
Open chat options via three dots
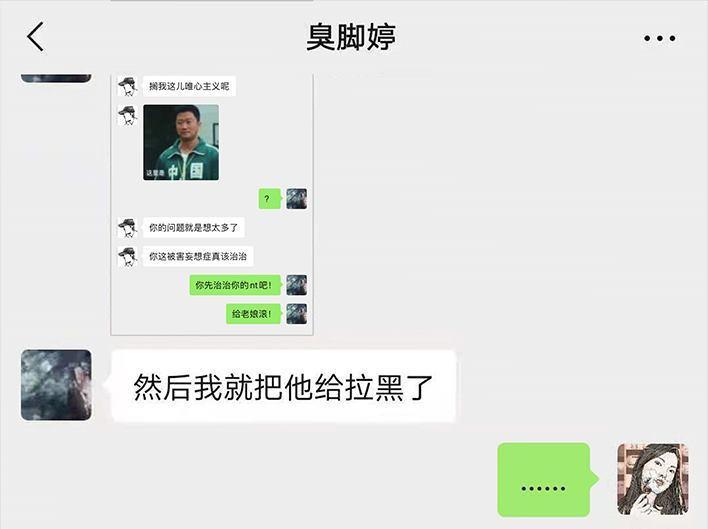(660, 38)
